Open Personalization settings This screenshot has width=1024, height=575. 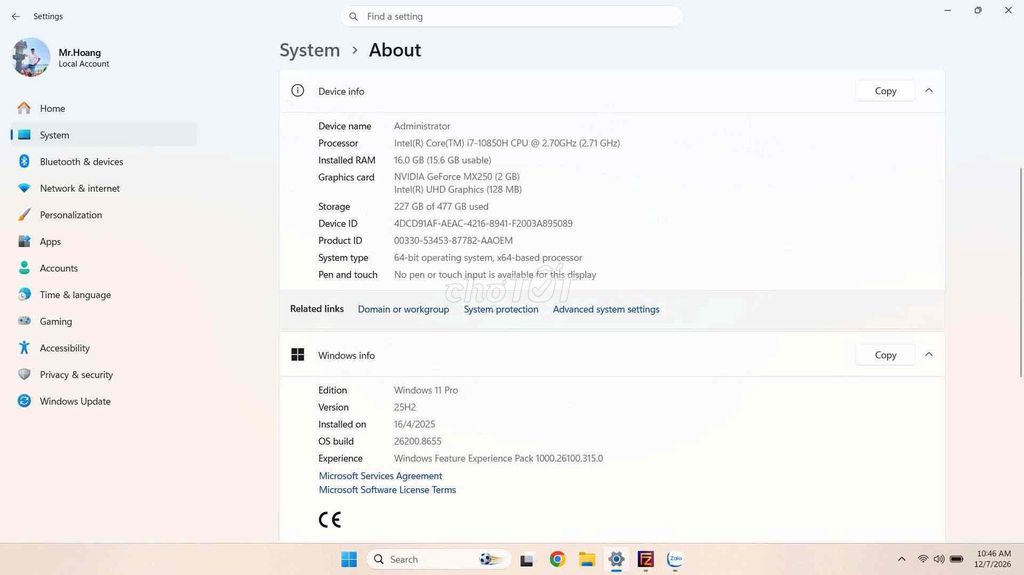(x=104, y=215)
